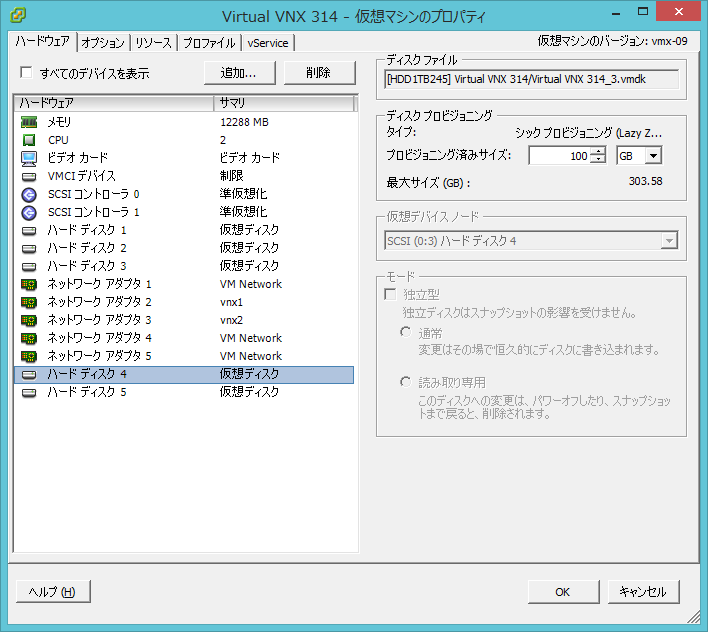
Task: Select ネットワーク アダプタ 3 NIC icon
Action: point(29,320)
